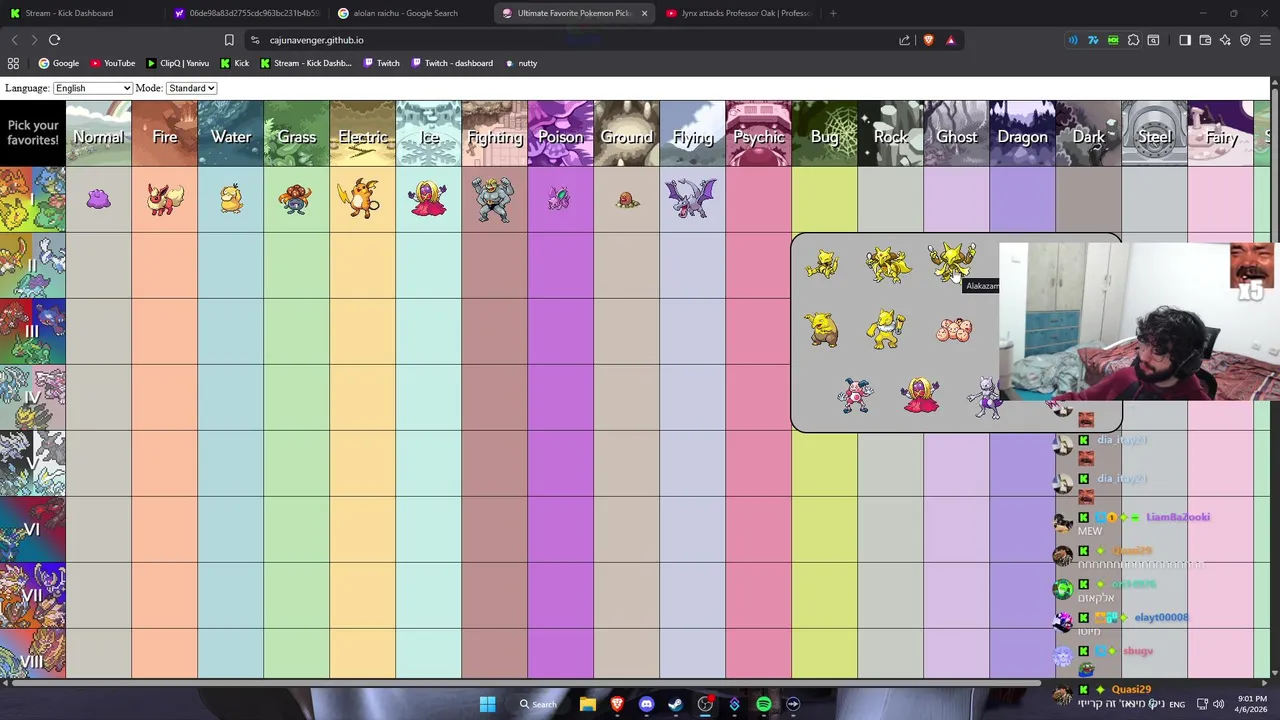This screenshot has width=1280, height=720.
Task: Click the Flareon pick under Fire
Action: coord(164,199)
